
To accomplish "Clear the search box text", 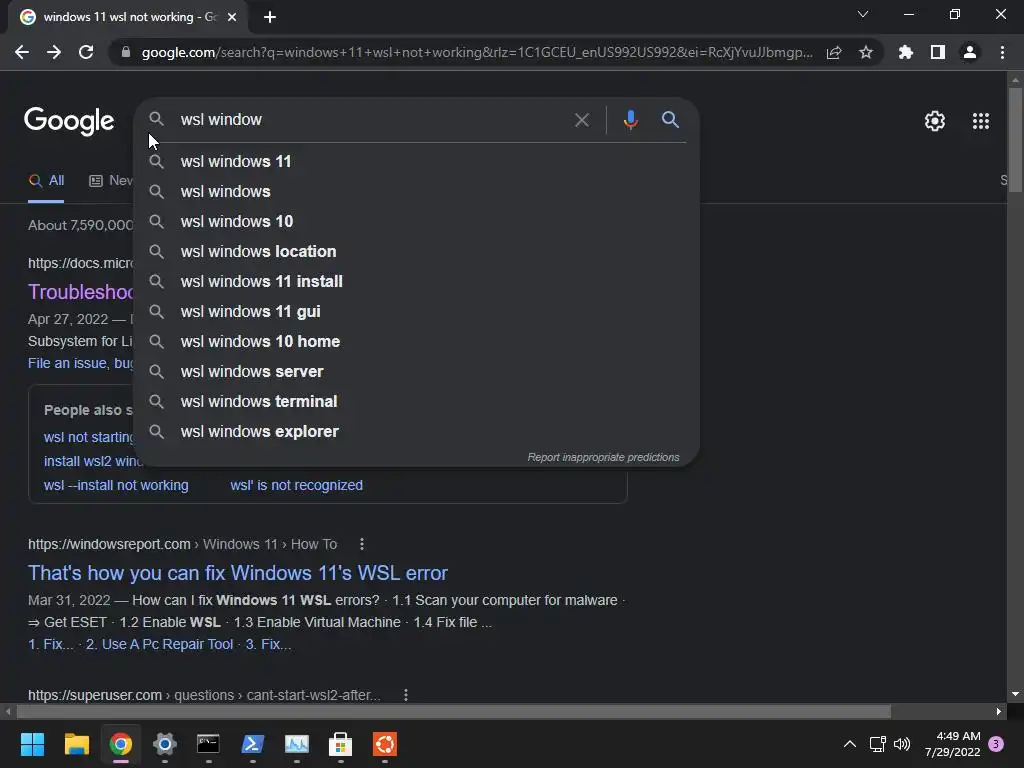I will coord(582,120).
